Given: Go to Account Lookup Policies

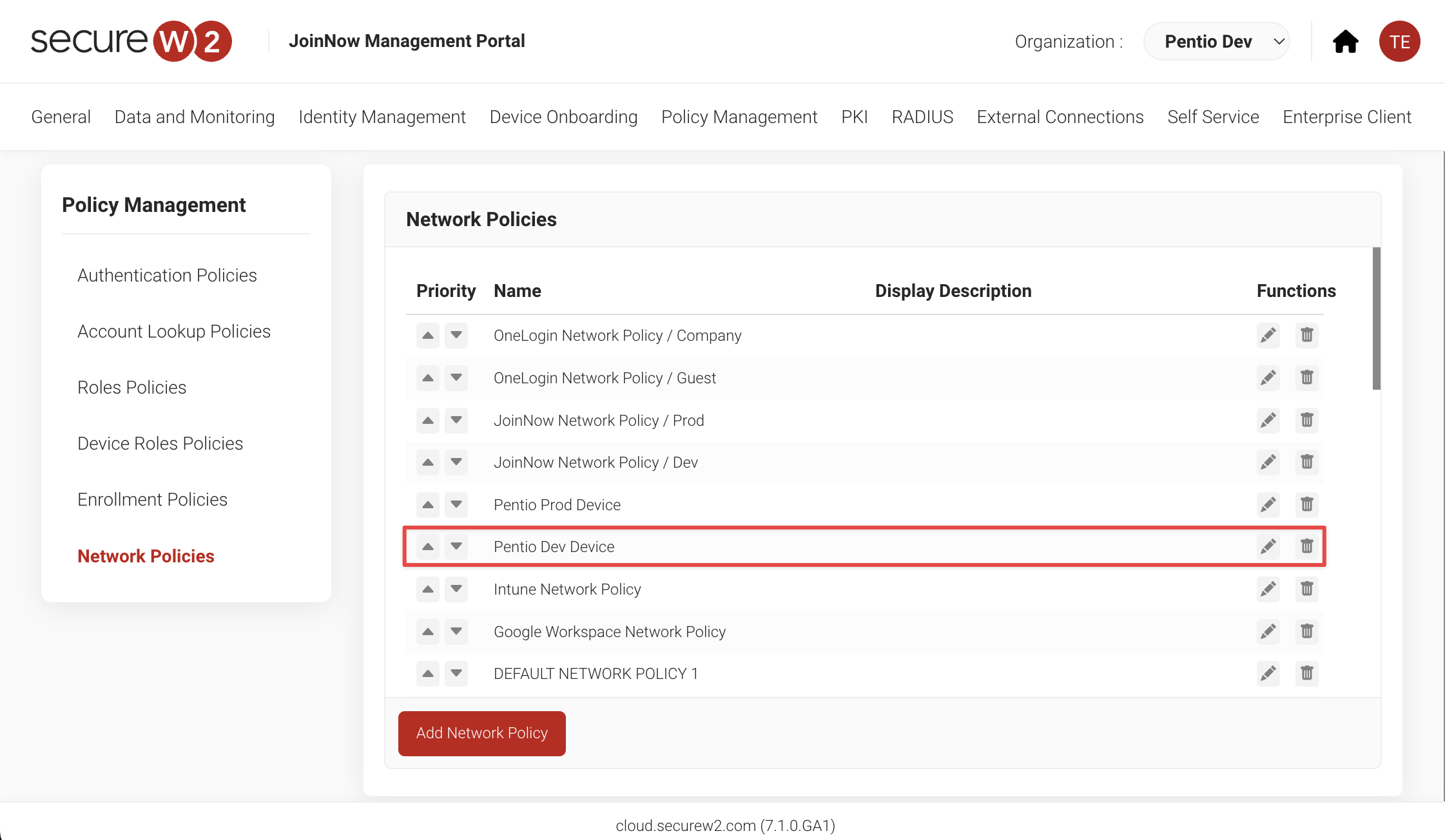Looking at the screenshot, I should coord(174,331).
